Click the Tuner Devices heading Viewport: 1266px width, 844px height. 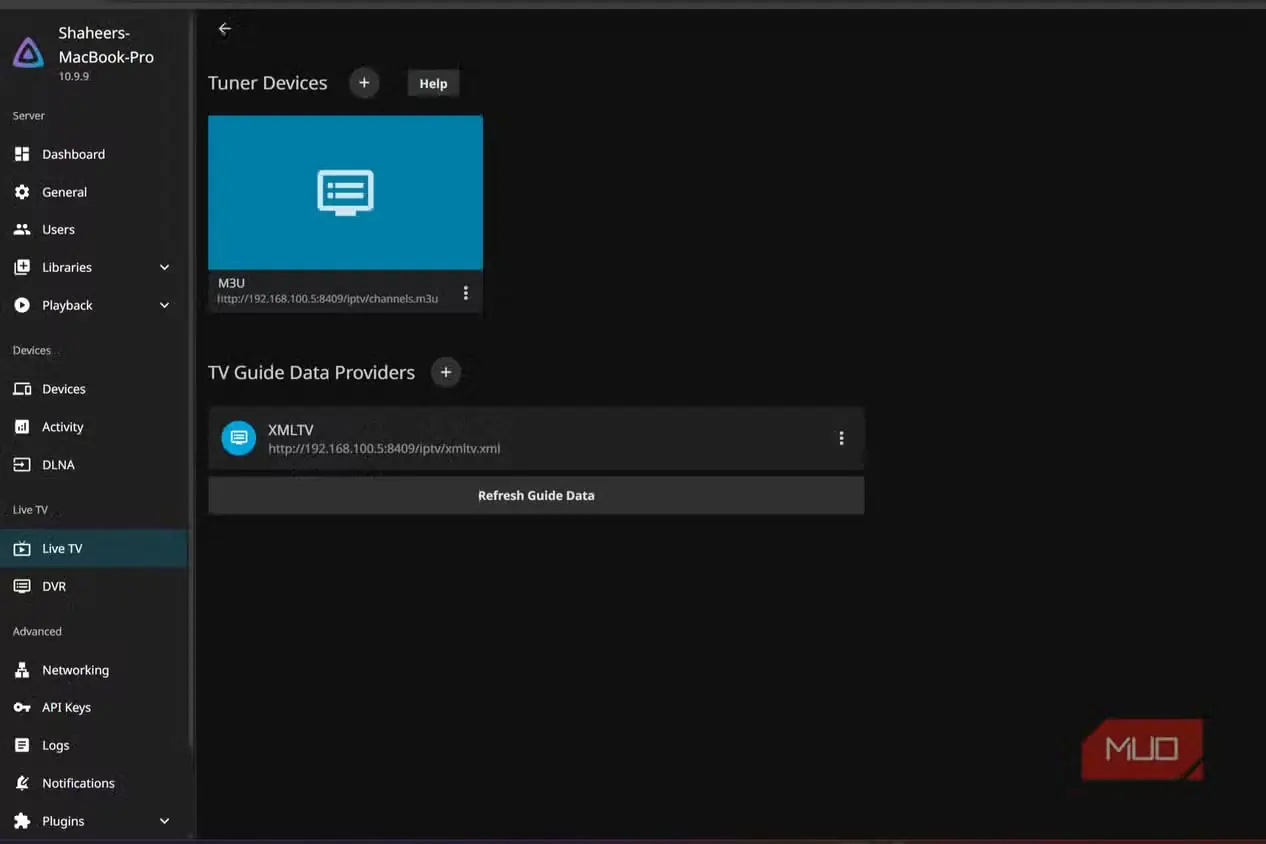(267, 83)
